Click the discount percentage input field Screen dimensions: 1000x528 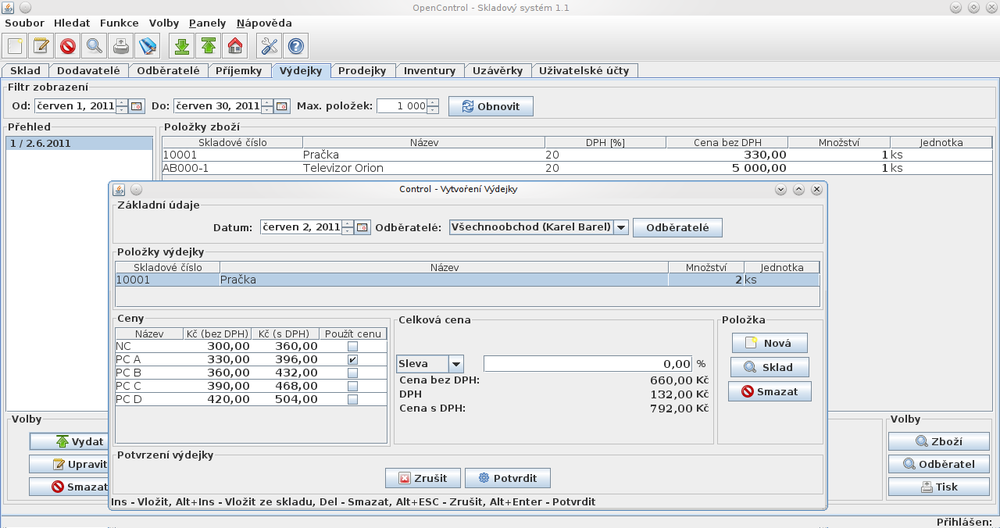587,364
